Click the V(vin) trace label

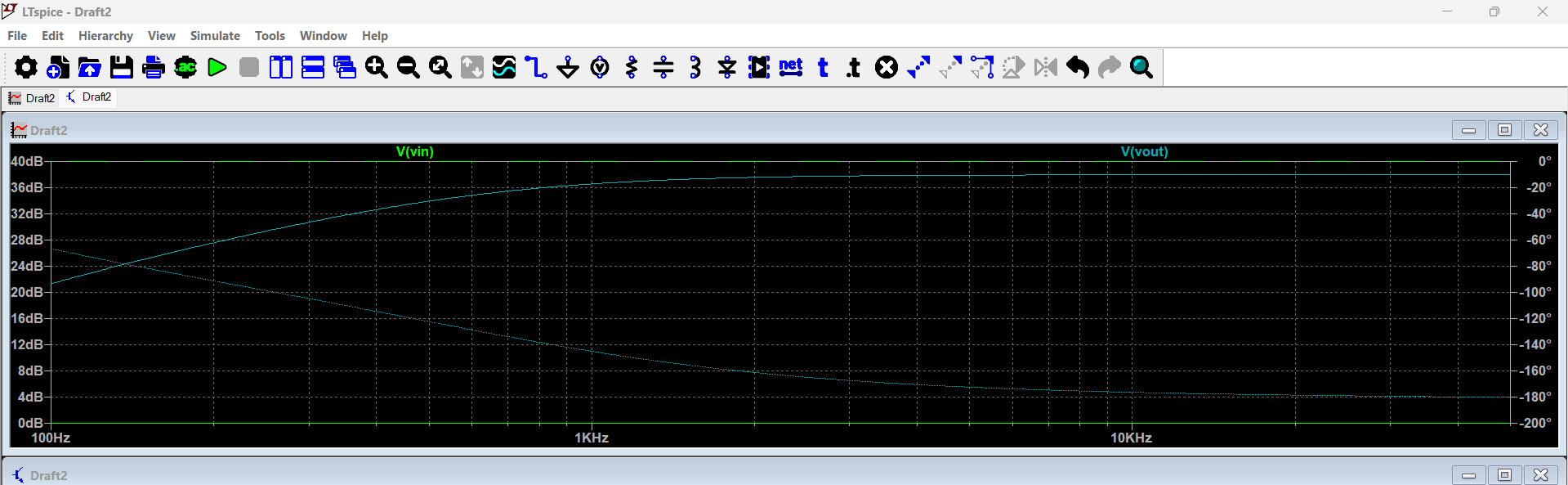click(x=415, y=152)
